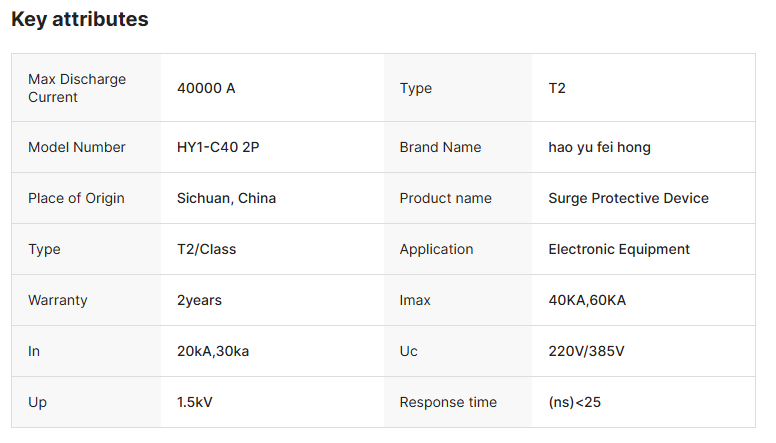Click the "40KA,60KA" Imax value
The image size is (776, 443).
point(587,300)
